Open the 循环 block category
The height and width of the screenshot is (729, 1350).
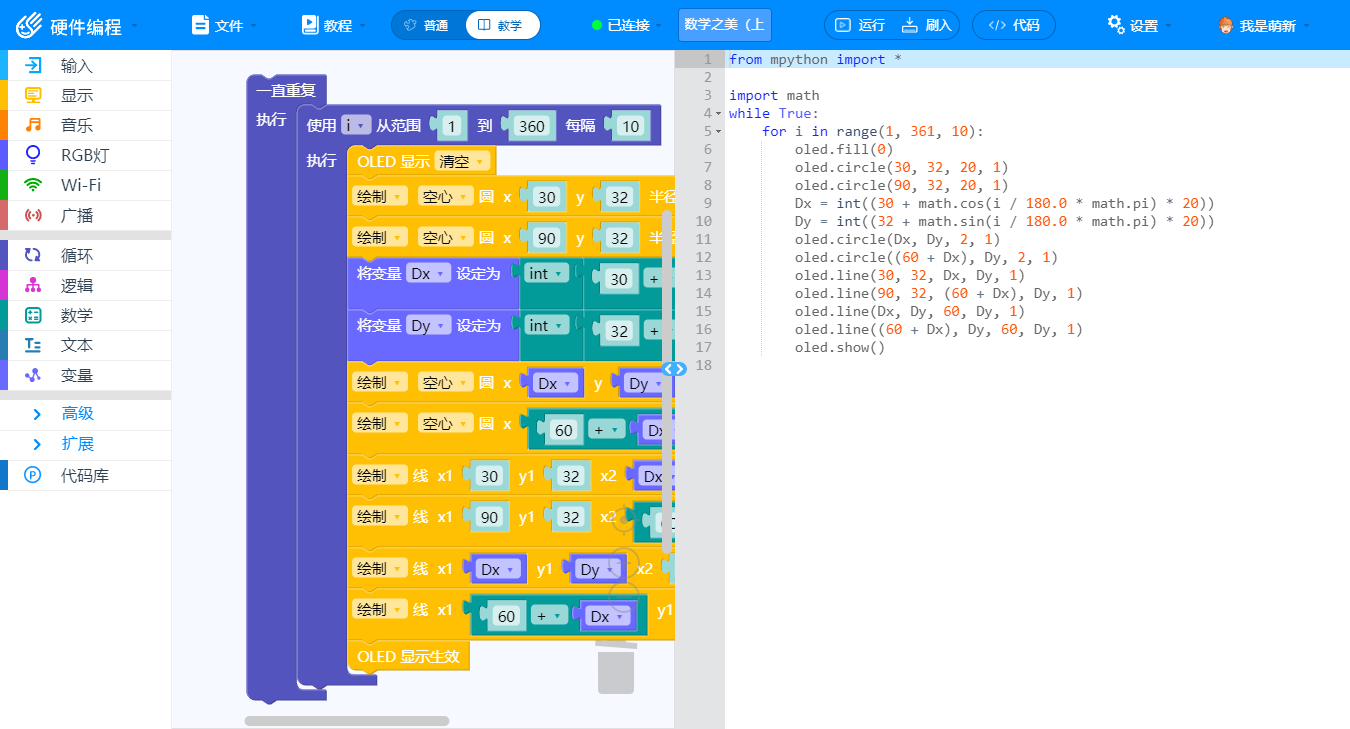point(85,256)
